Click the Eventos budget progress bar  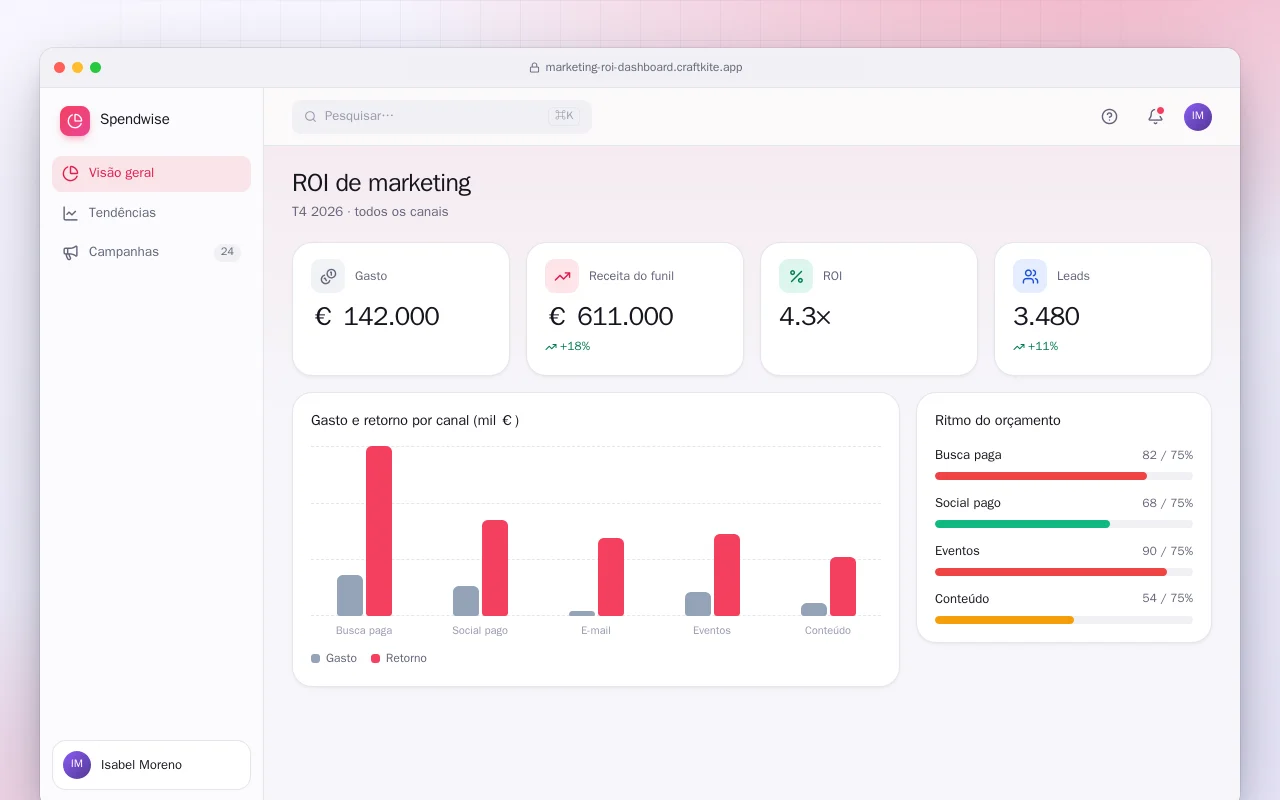1064,572
